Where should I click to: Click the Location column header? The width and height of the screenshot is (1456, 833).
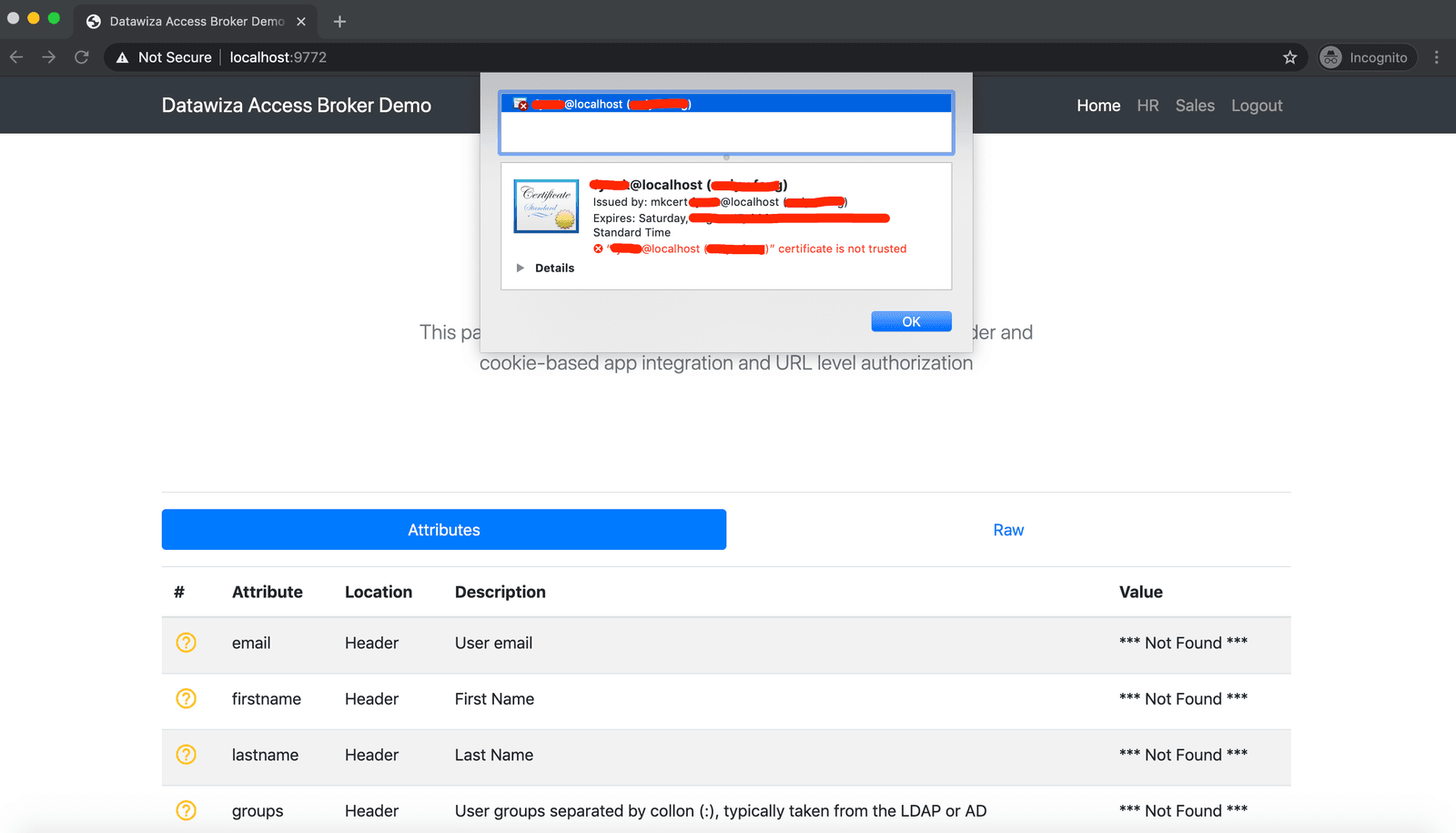(x=379, y=592)
